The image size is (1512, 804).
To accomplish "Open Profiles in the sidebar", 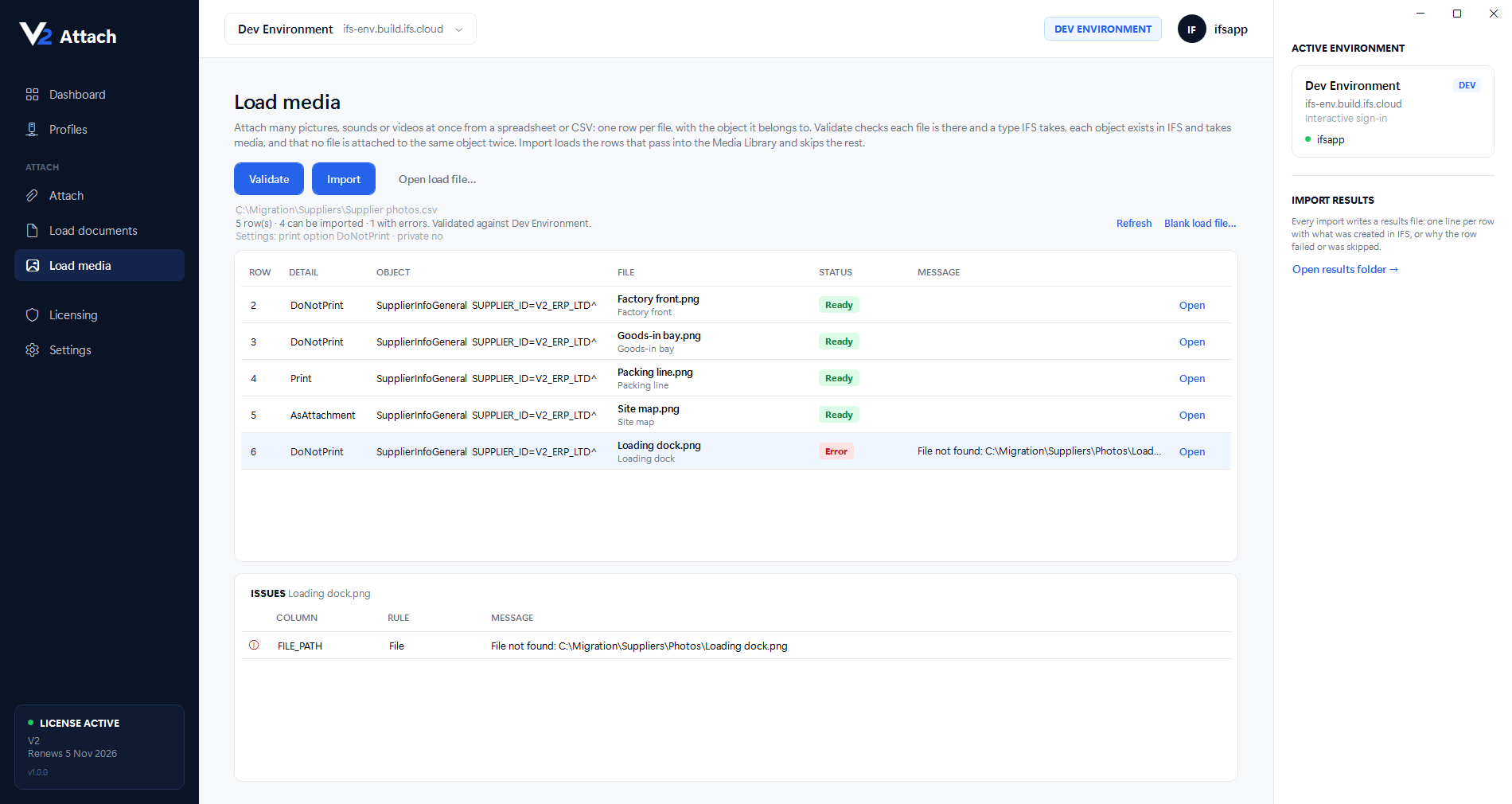I will (x=99, y=130).
